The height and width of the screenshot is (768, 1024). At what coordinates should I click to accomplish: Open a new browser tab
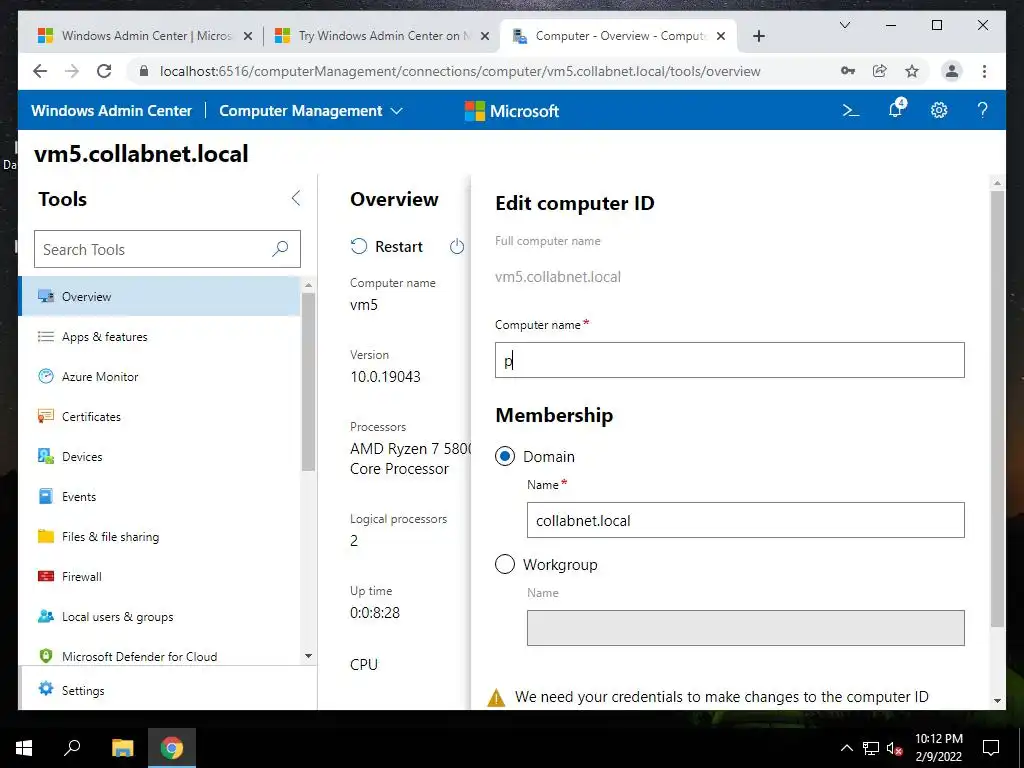click(759, 36)
